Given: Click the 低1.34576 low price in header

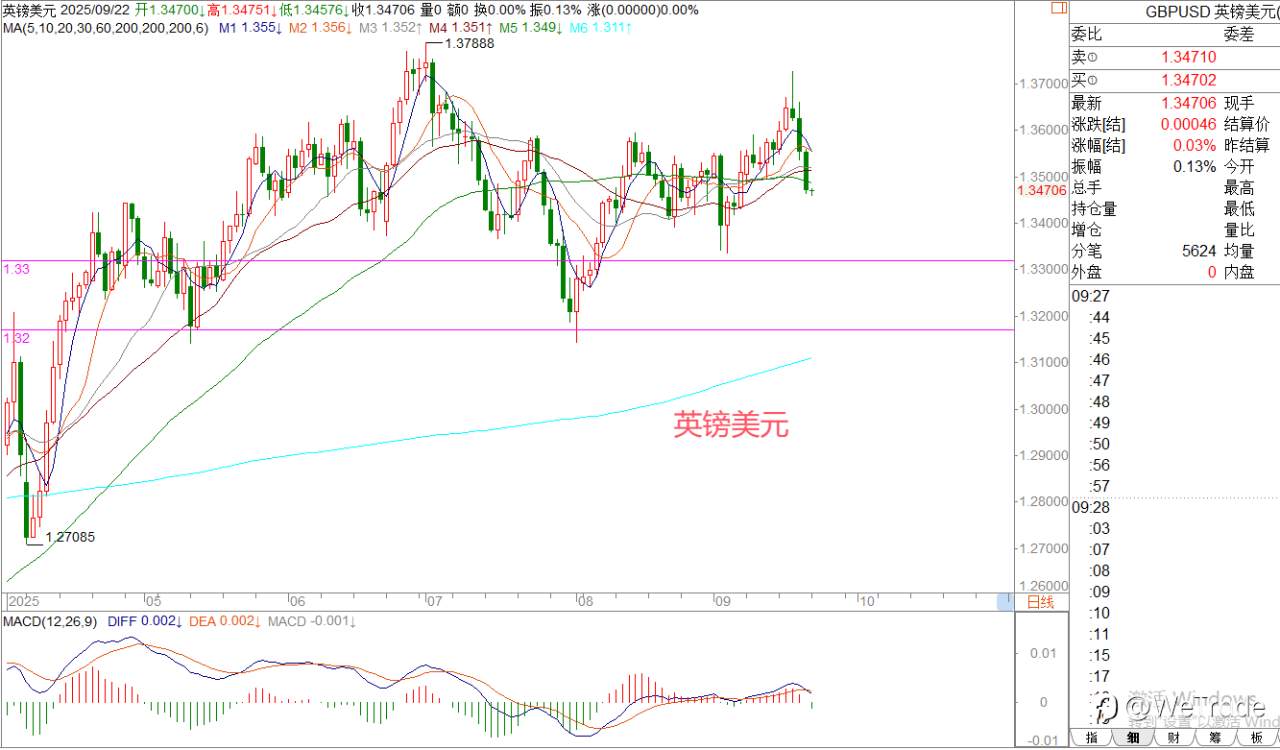Looking at the screenshot, I should pos(315,10).
